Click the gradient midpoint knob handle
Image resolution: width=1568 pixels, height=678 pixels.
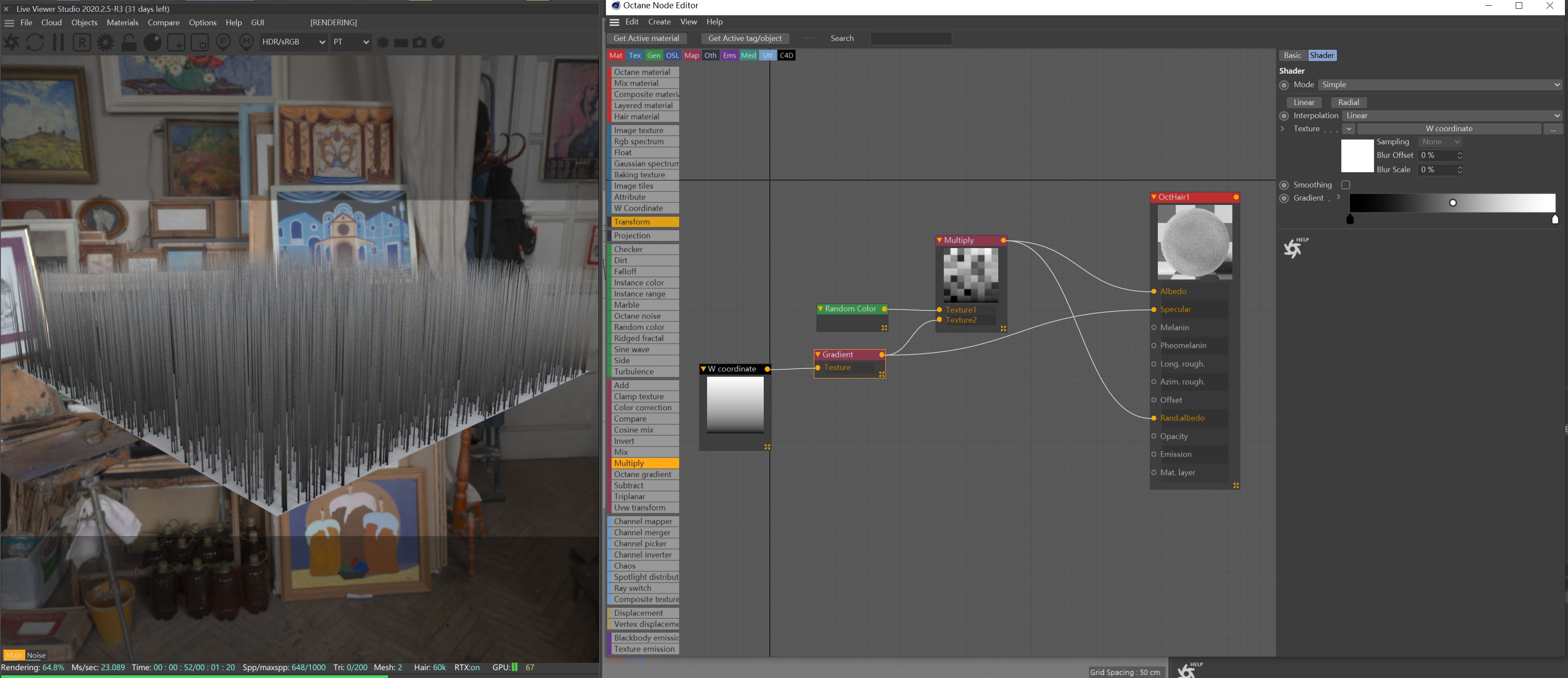1453,203
